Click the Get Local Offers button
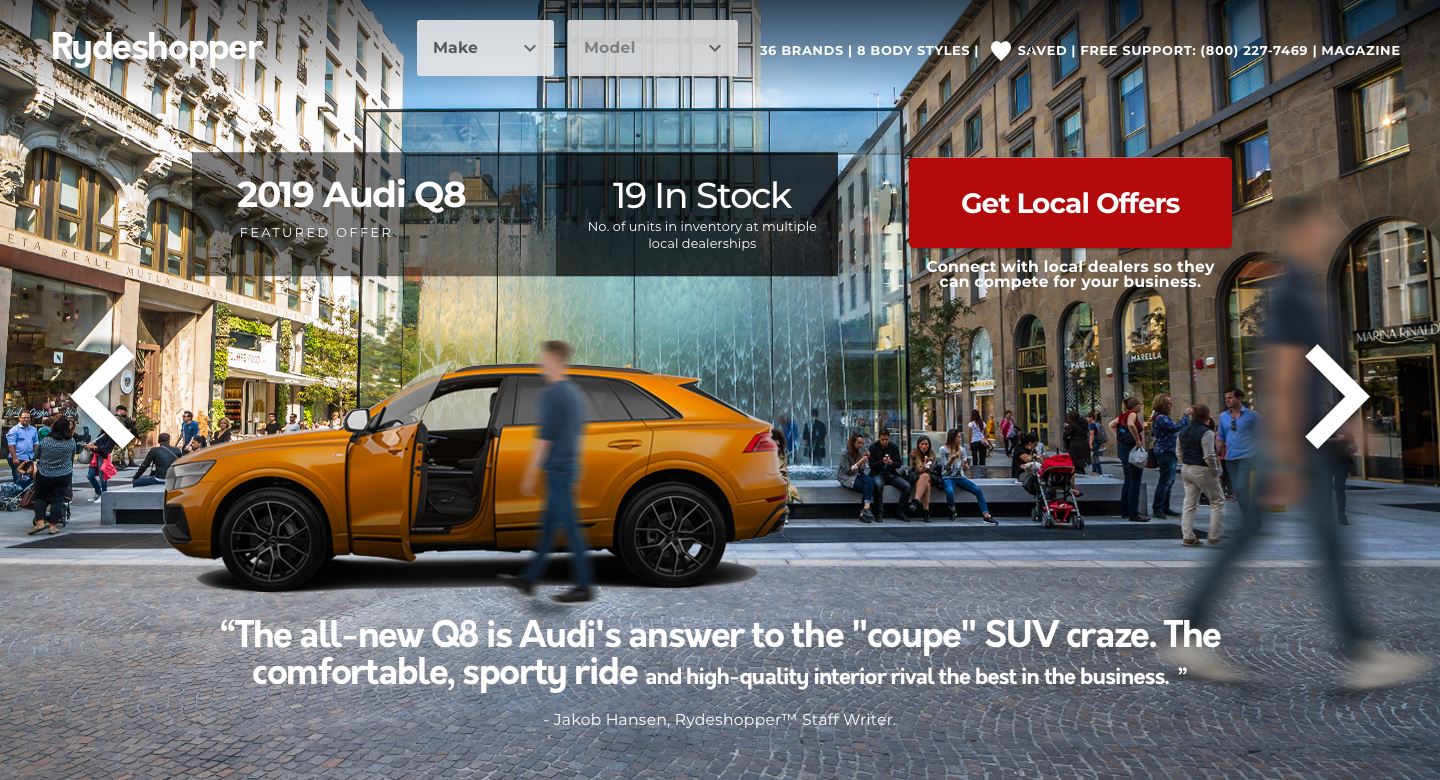Screen dimensions: 1440x780 pos(1070,203)
